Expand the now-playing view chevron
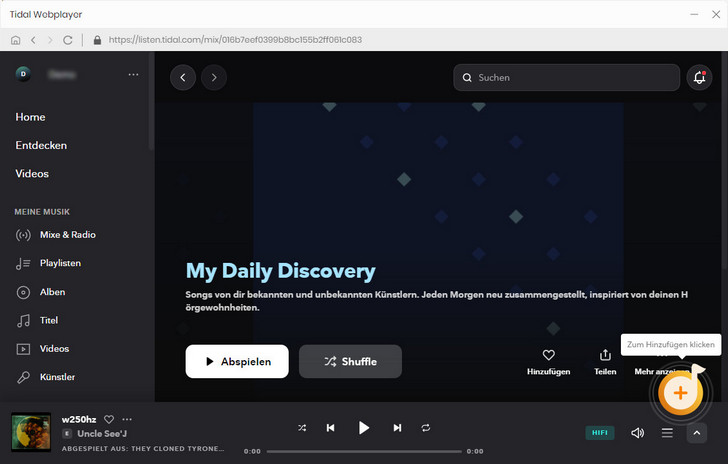The image size is (728, 464). 696,433
